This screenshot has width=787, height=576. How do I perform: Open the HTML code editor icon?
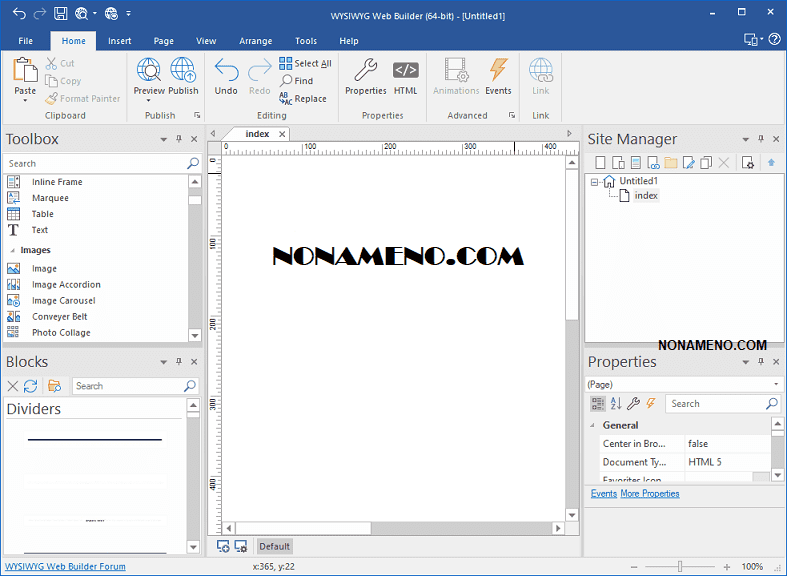(x=405, y=70)
